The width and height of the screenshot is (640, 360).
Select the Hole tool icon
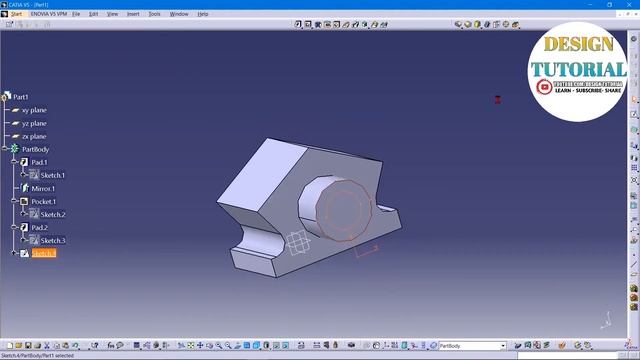[336, 24]
